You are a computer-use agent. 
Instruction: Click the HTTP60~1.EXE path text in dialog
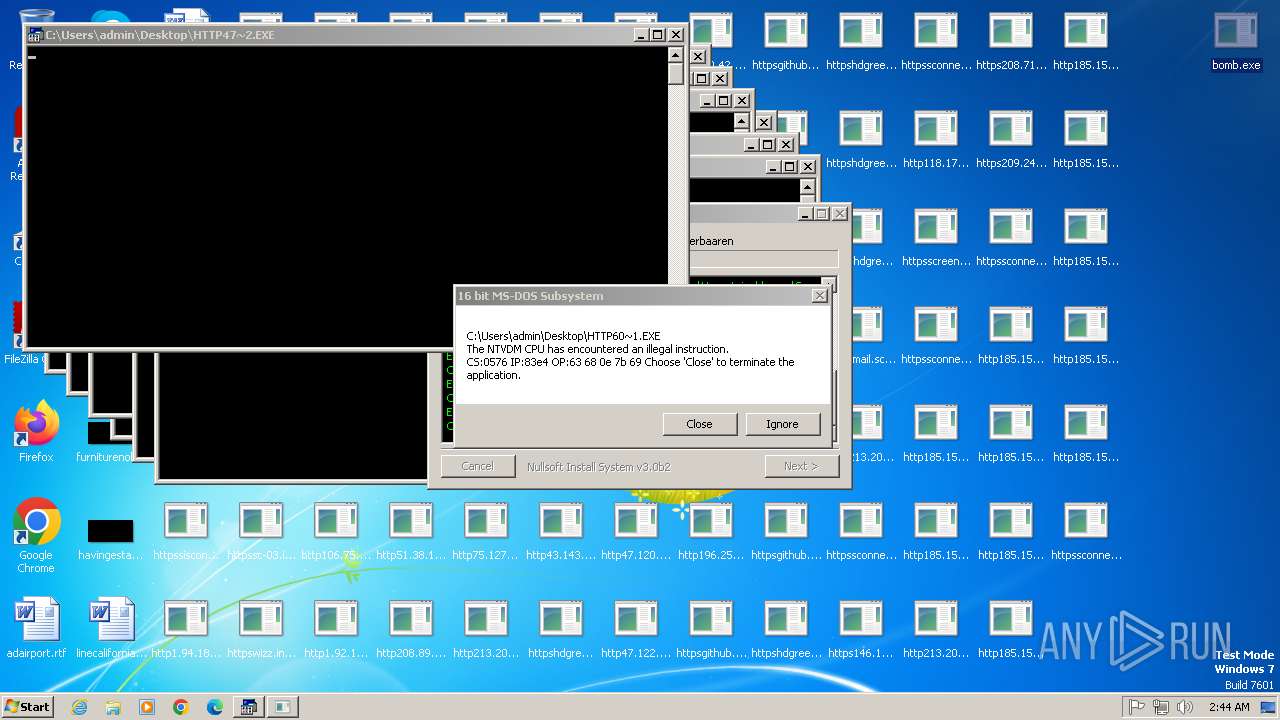tap(563, 336)
